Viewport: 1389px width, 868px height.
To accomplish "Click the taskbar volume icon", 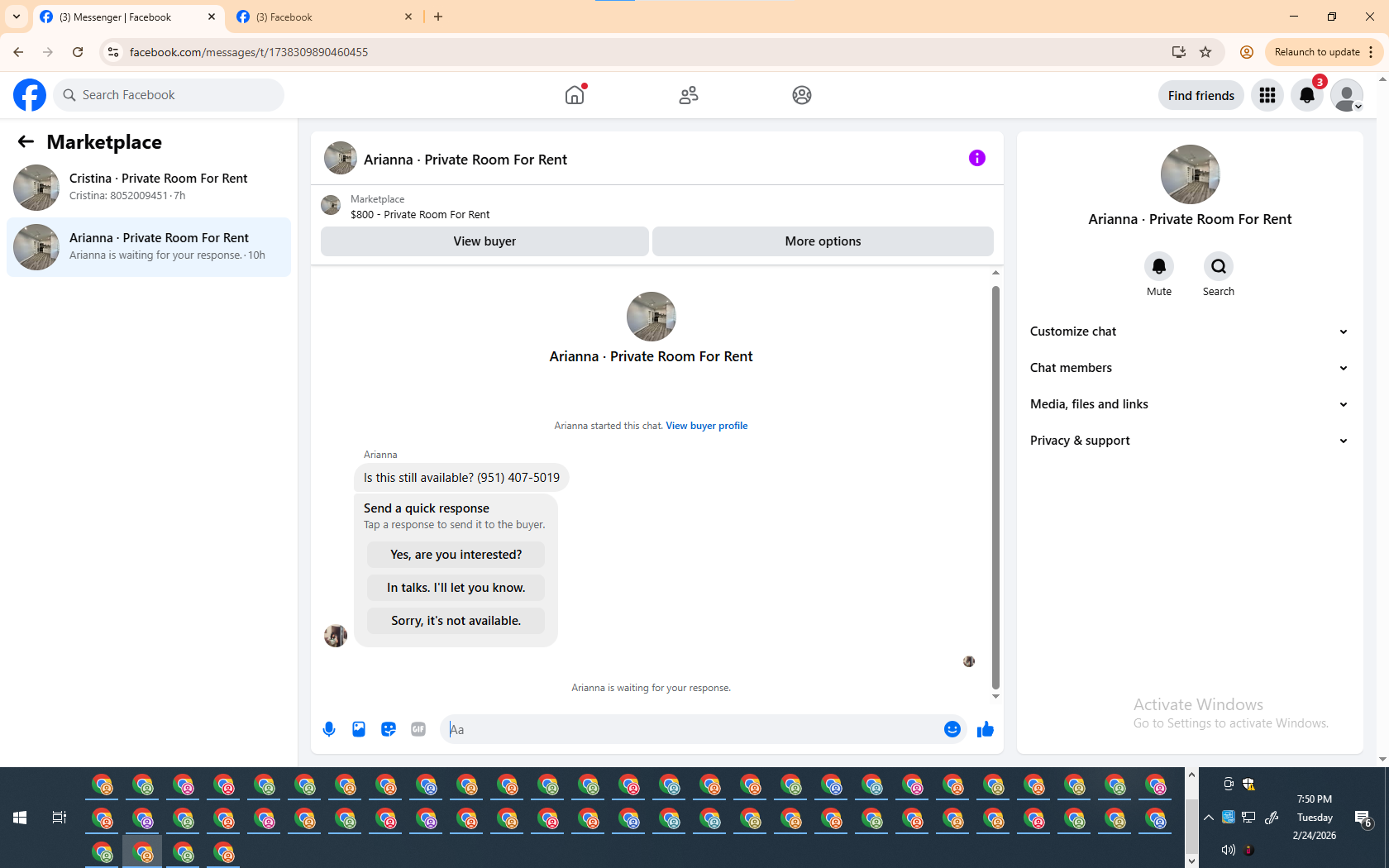I will click(x=1229, y=850).
